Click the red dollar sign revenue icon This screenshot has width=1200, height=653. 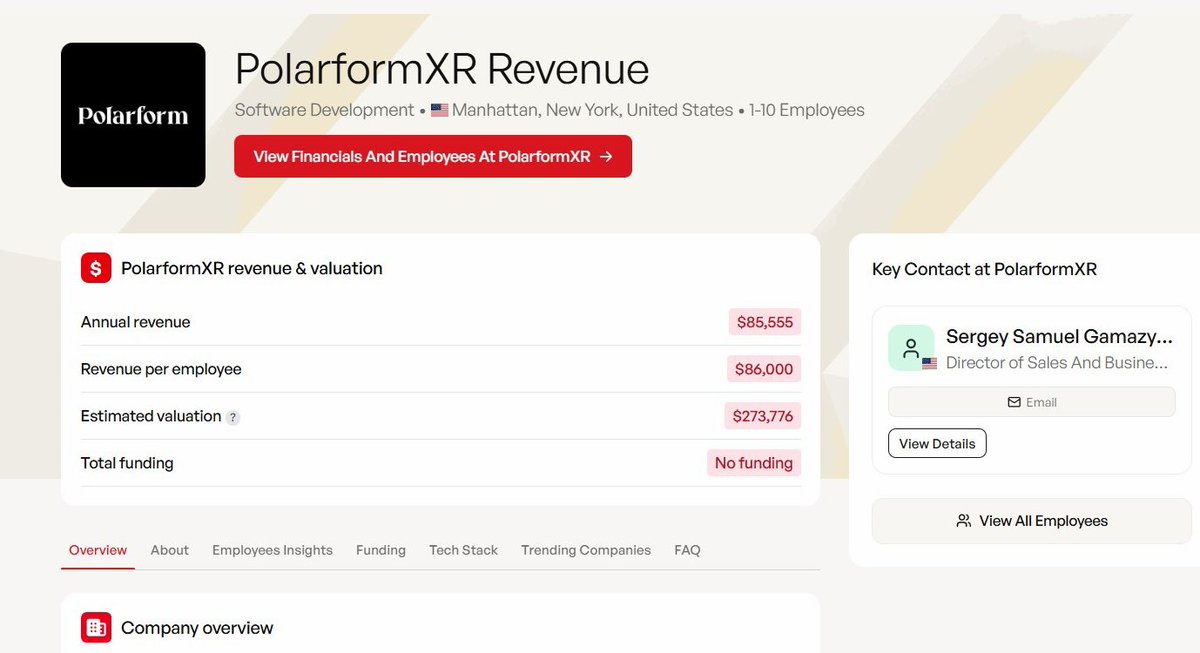pos(96,268)
